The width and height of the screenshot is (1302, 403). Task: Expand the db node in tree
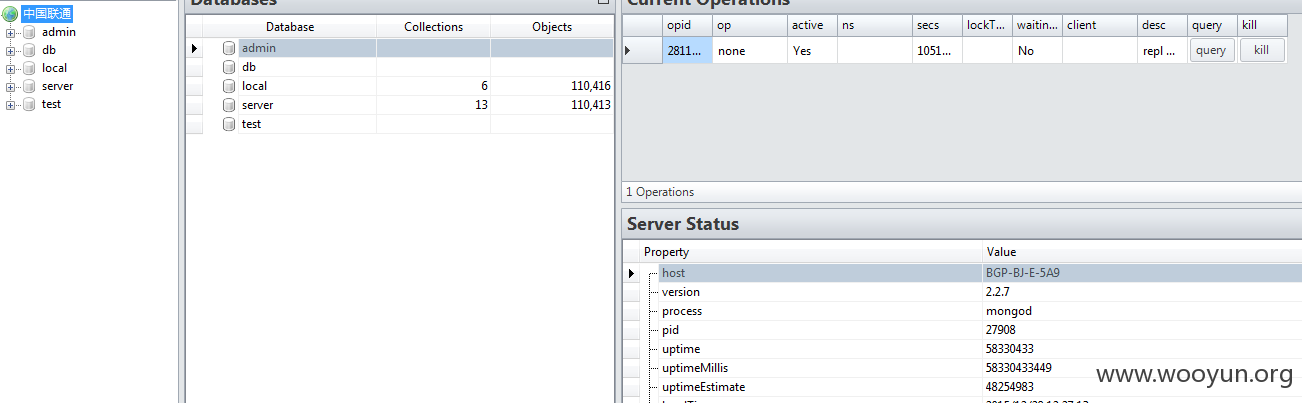click(x=10, y=50)
